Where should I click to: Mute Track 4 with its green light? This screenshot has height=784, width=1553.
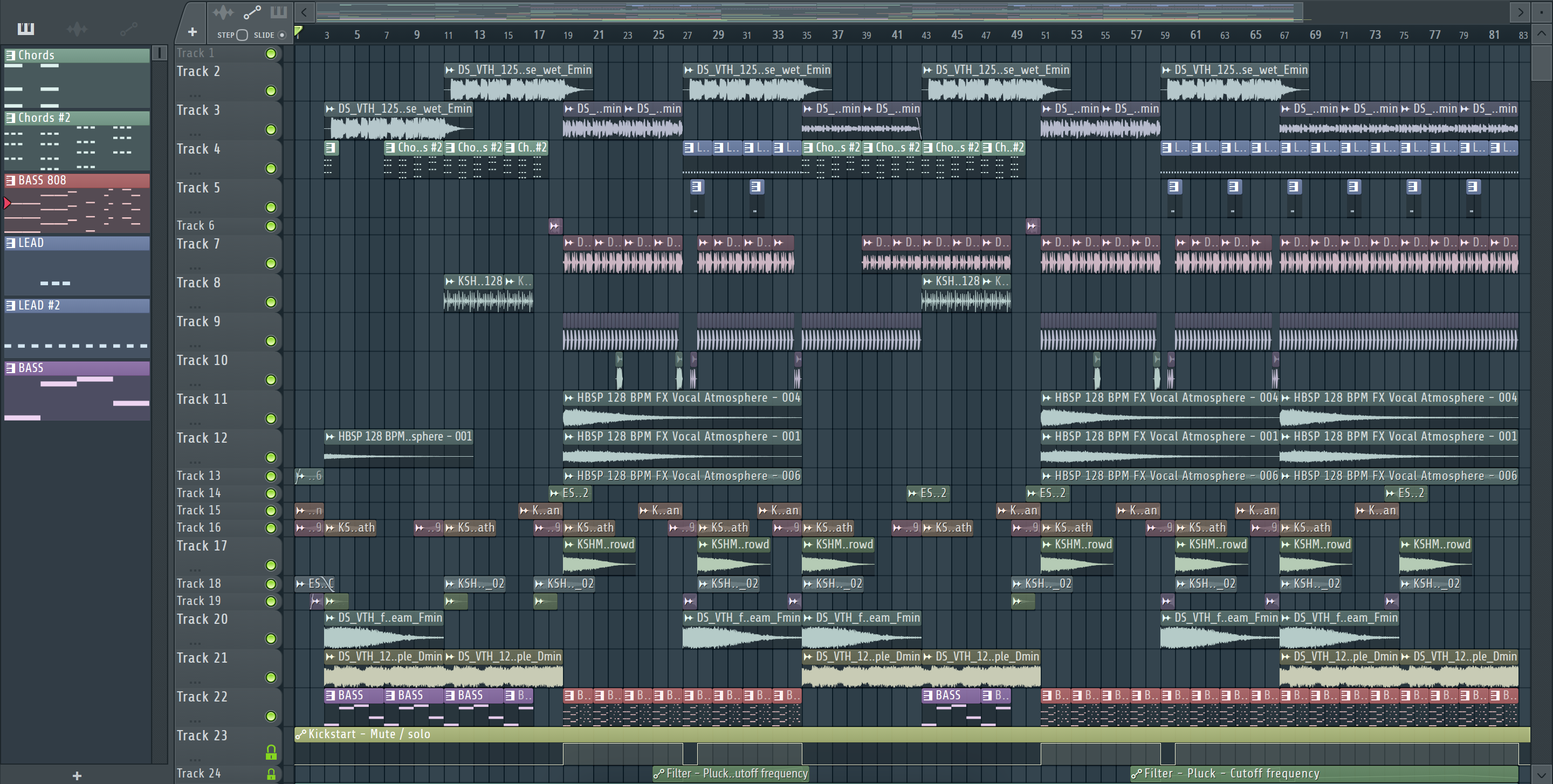coord(271,169)
